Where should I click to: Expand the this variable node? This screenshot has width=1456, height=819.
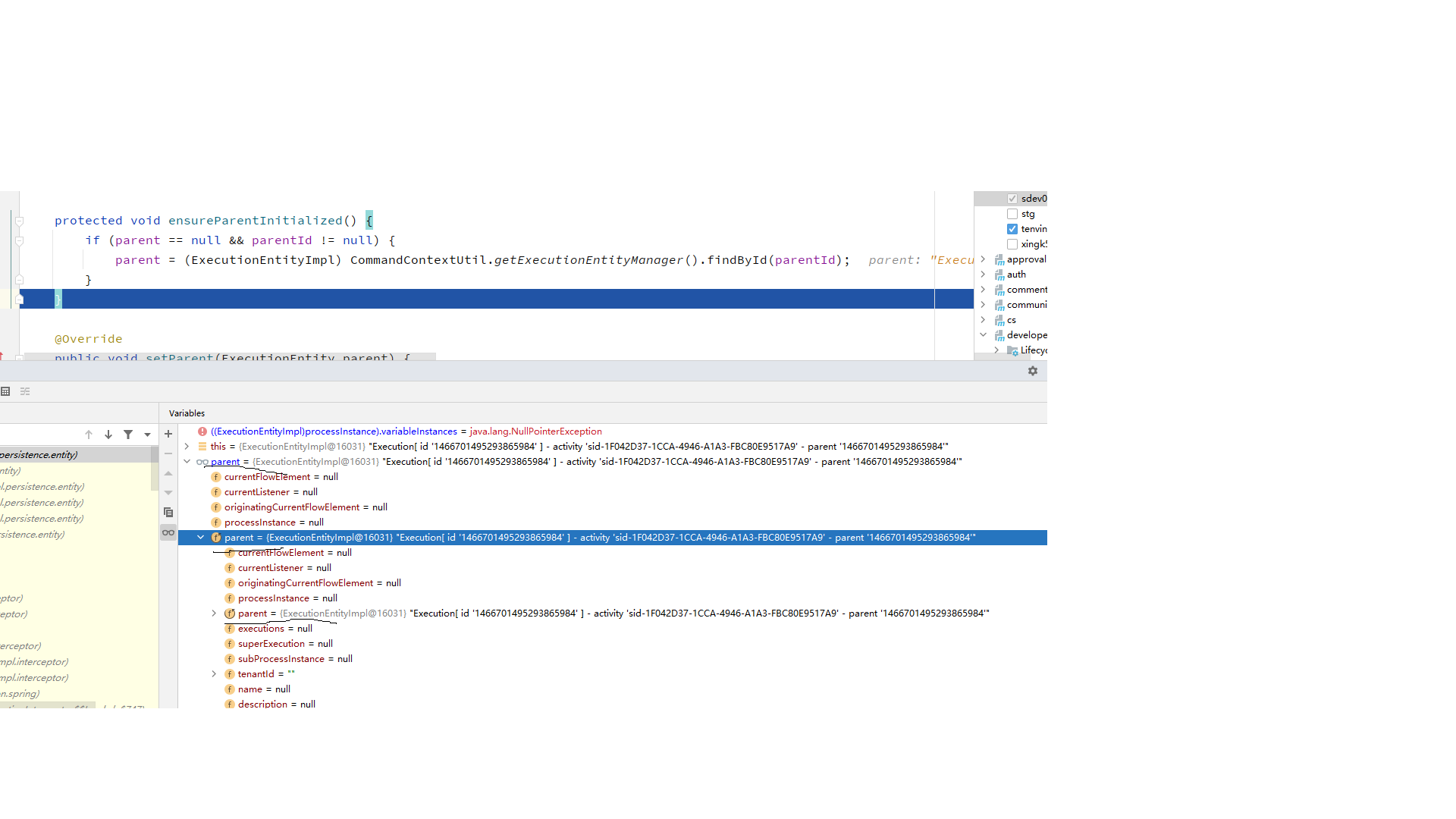pos(187,446)
